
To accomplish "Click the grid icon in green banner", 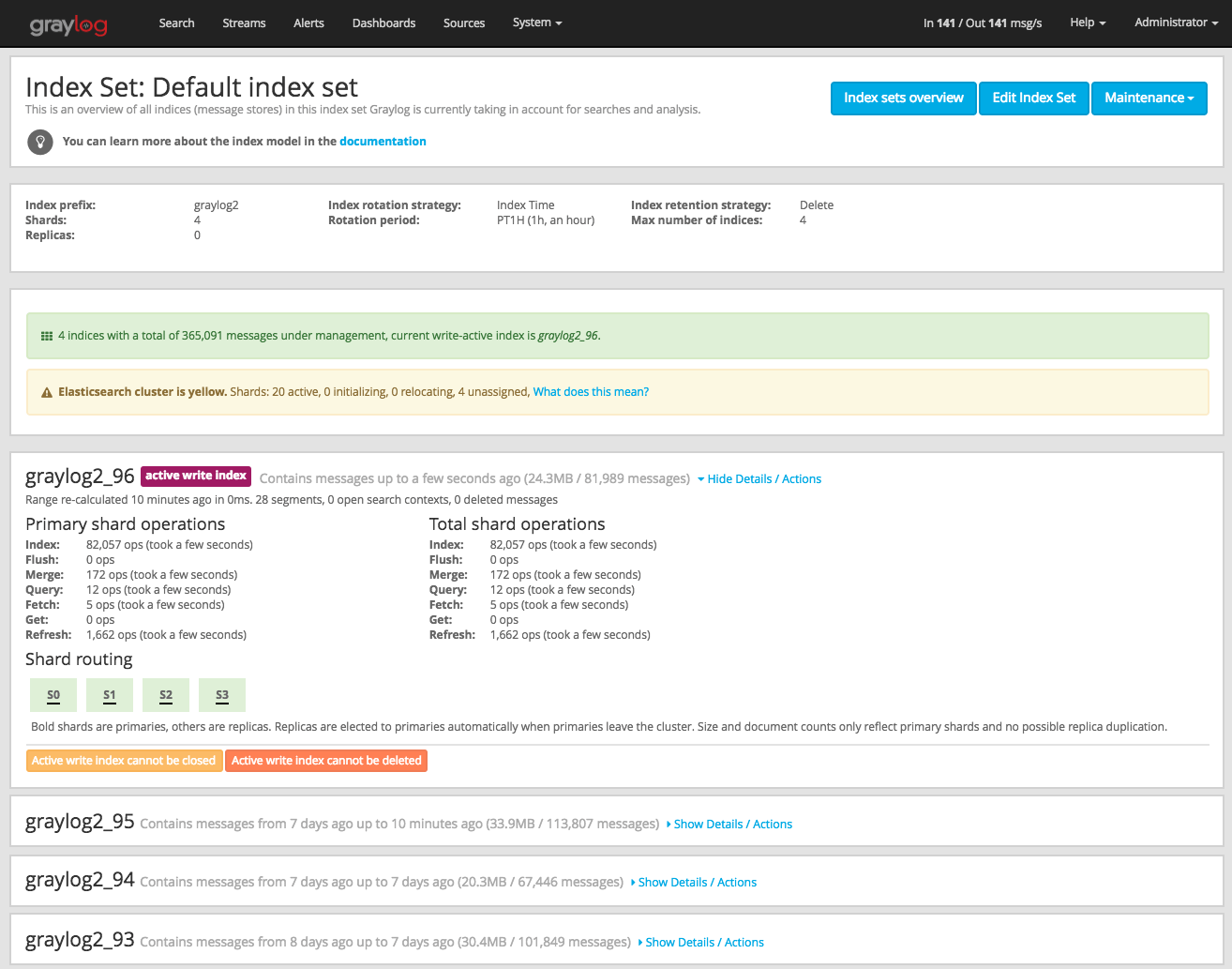I will (47, 336).
